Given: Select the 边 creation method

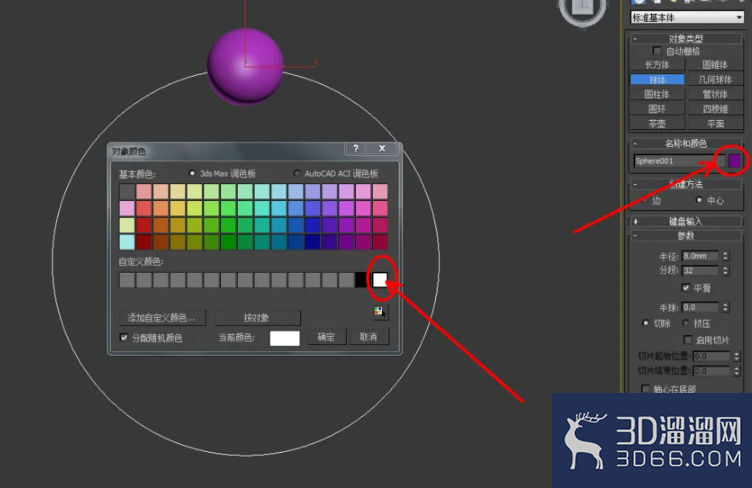Looking at the screenshot, I should pos(643,200).
